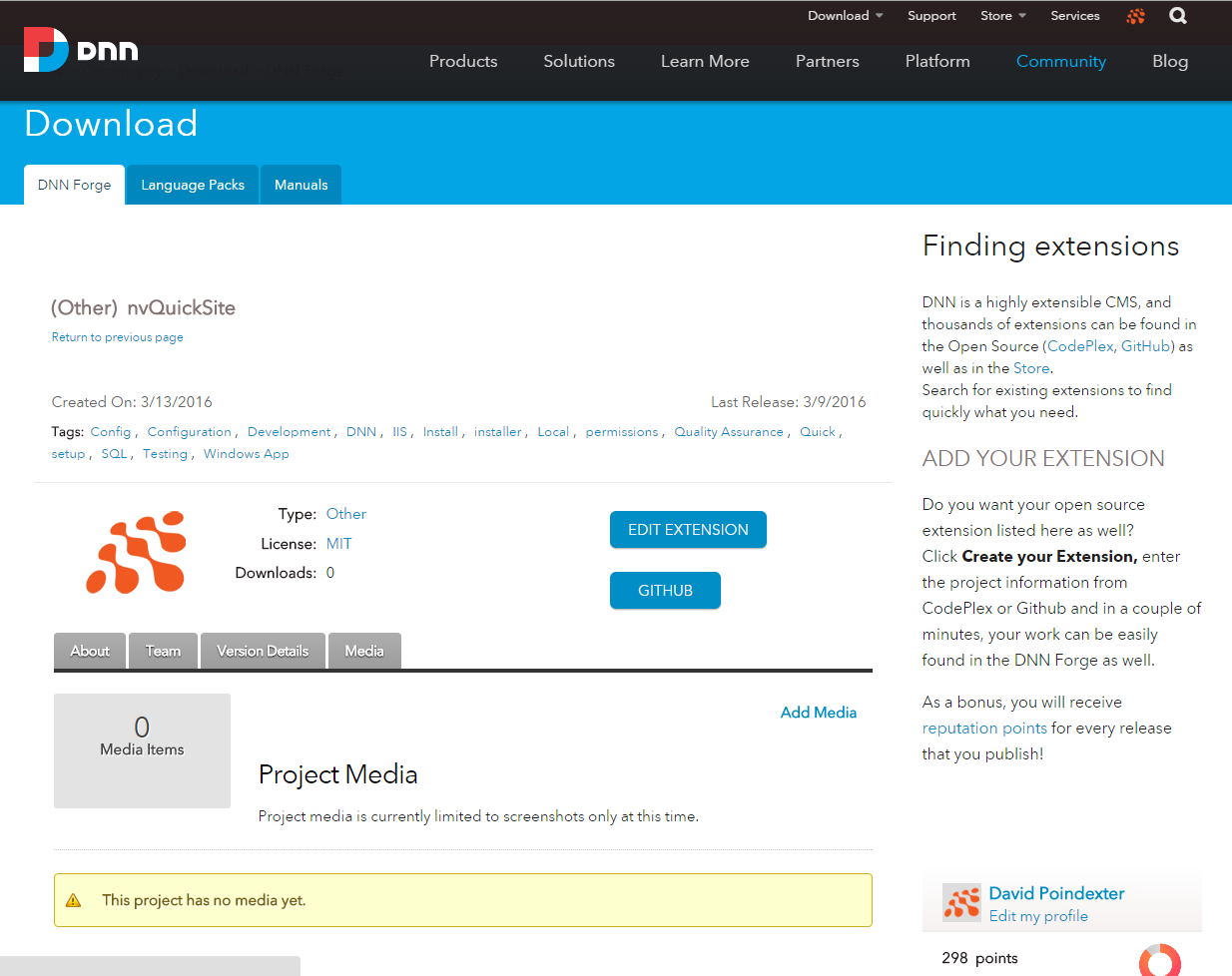Viewport: 1232px width, 976px height.
Task: Click the Last Release: 3/9/2016 text
Action: 788,402
